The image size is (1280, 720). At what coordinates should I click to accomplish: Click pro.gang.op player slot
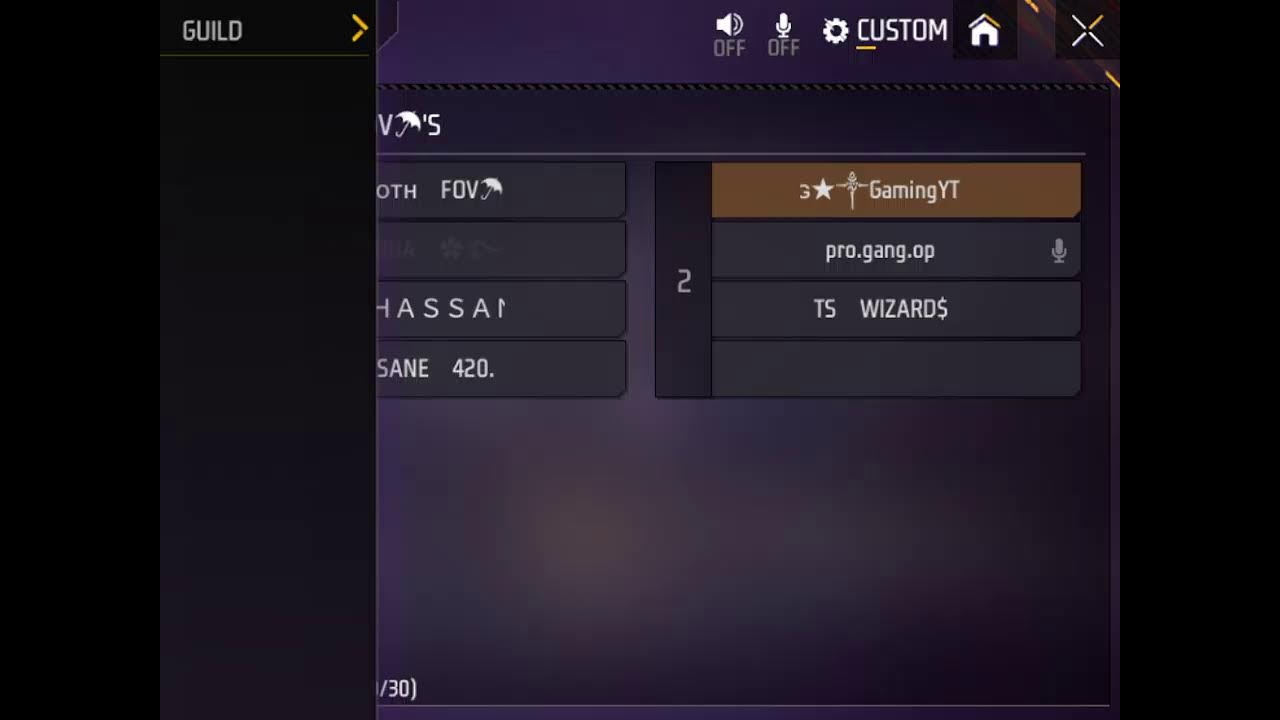click(x=896, y=250)
